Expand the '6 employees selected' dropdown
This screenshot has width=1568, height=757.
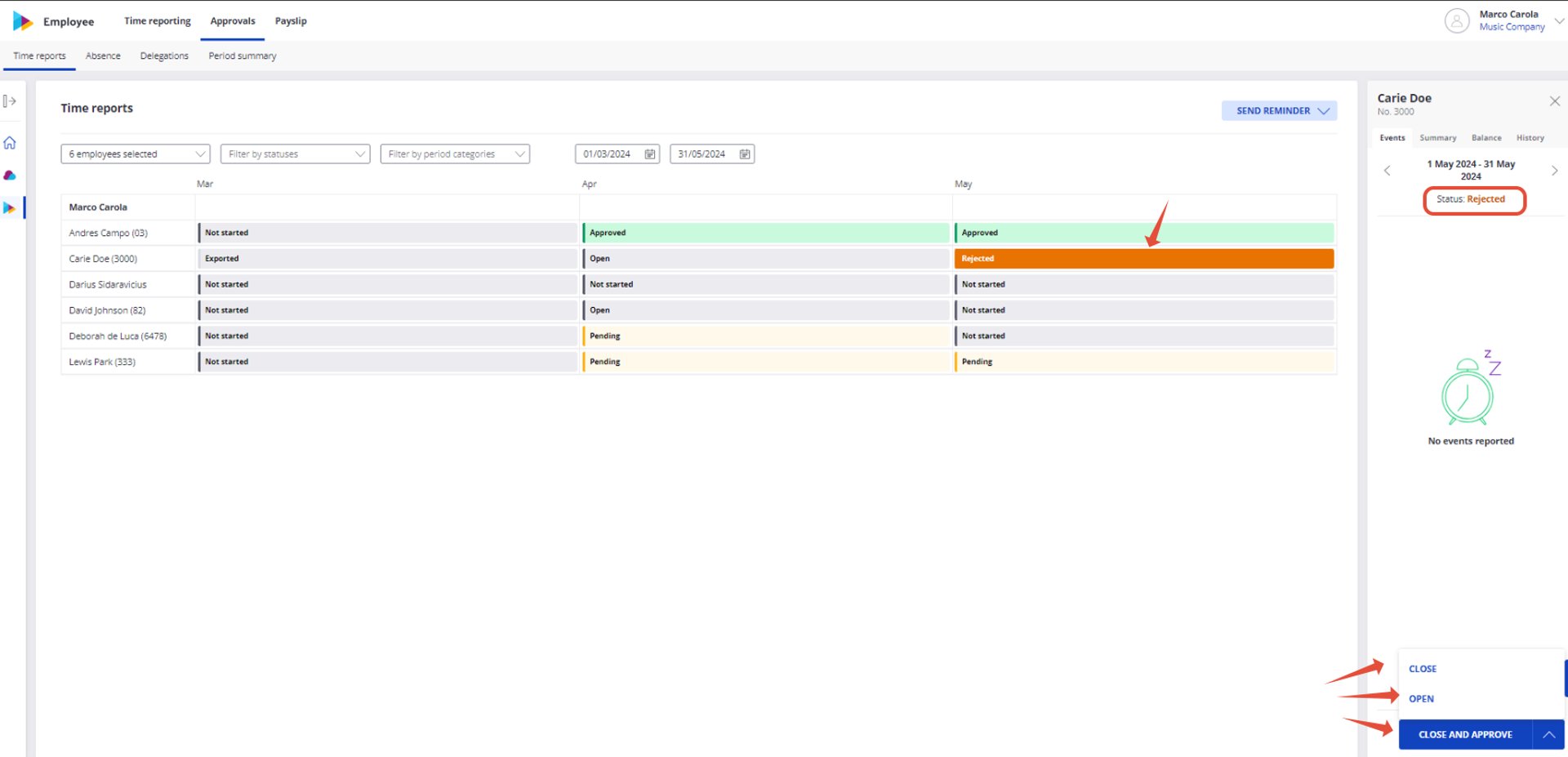click(x=136, y=154)
